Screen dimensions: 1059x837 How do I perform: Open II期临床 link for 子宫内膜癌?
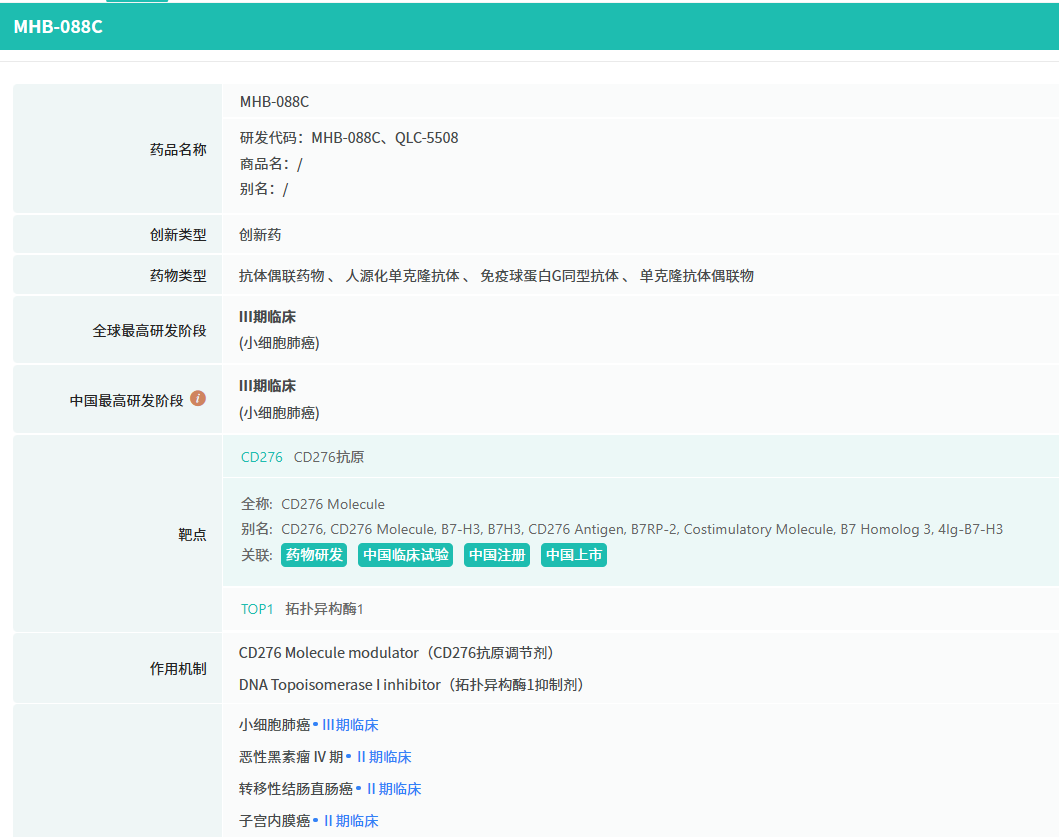point(351,821)
